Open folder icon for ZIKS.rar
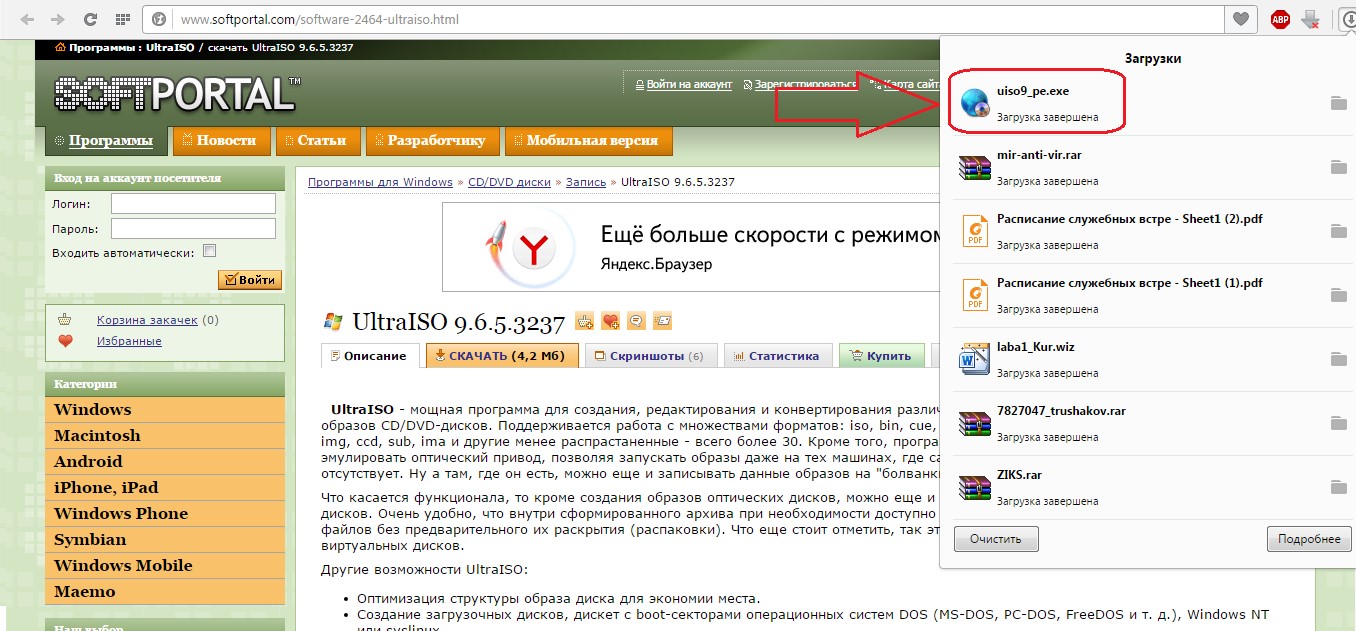Viewport: 1356px width, 631px height. (x=1338, y=487)
